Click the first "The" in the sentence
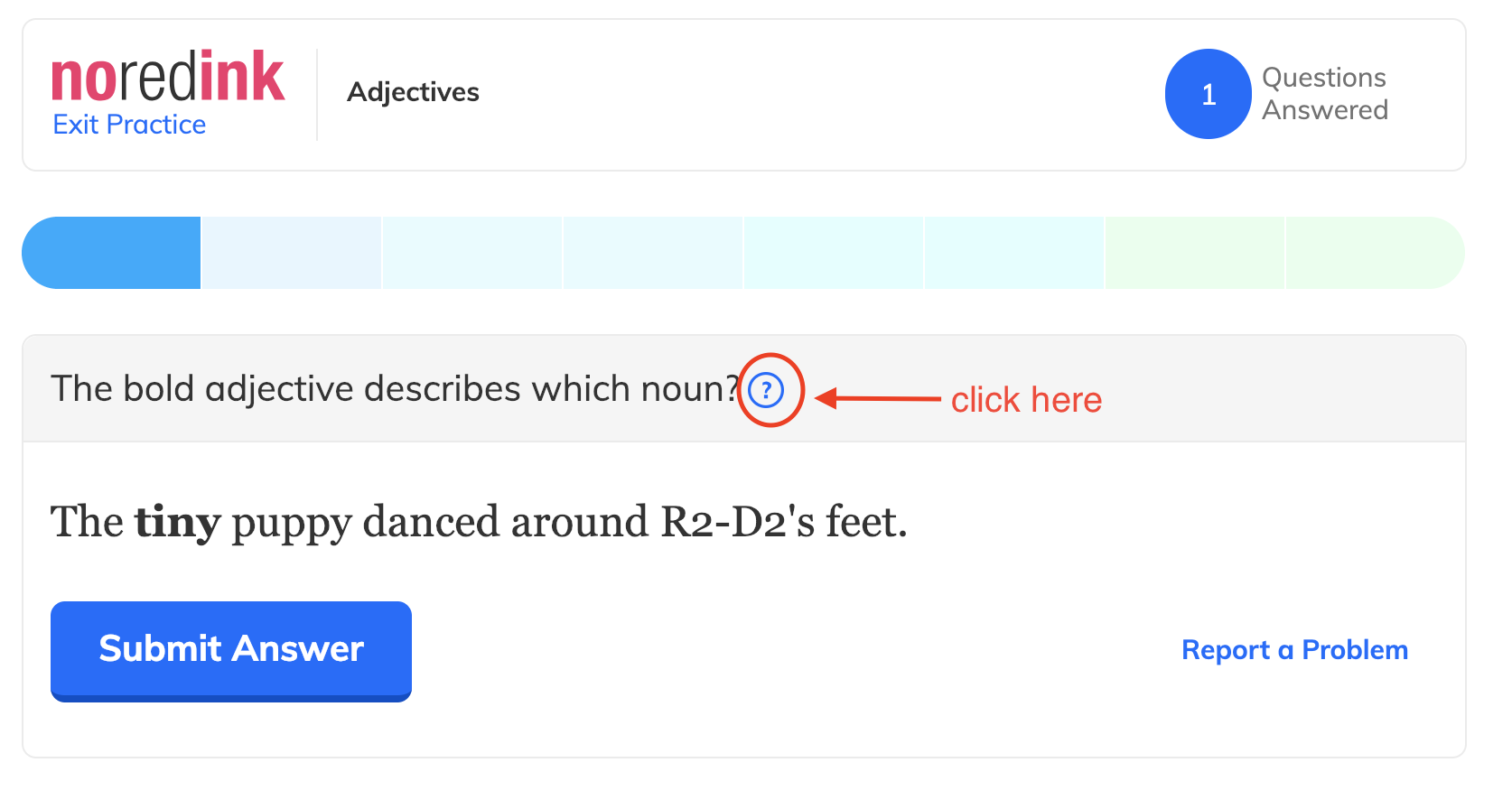The width and height of the screenshot is (1512, 809). click(x=87, y=522)
